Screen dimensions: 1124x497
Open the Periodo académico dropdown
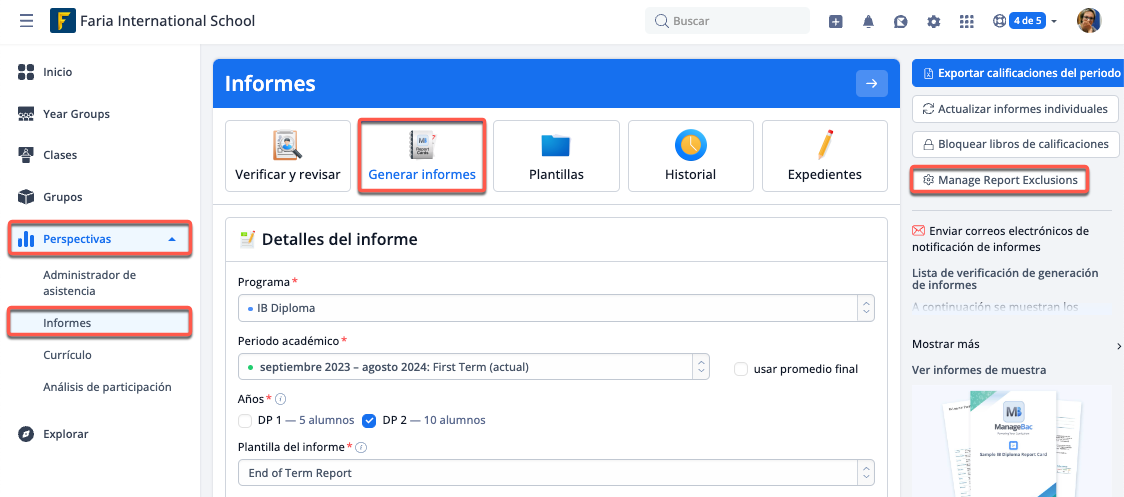473,367
